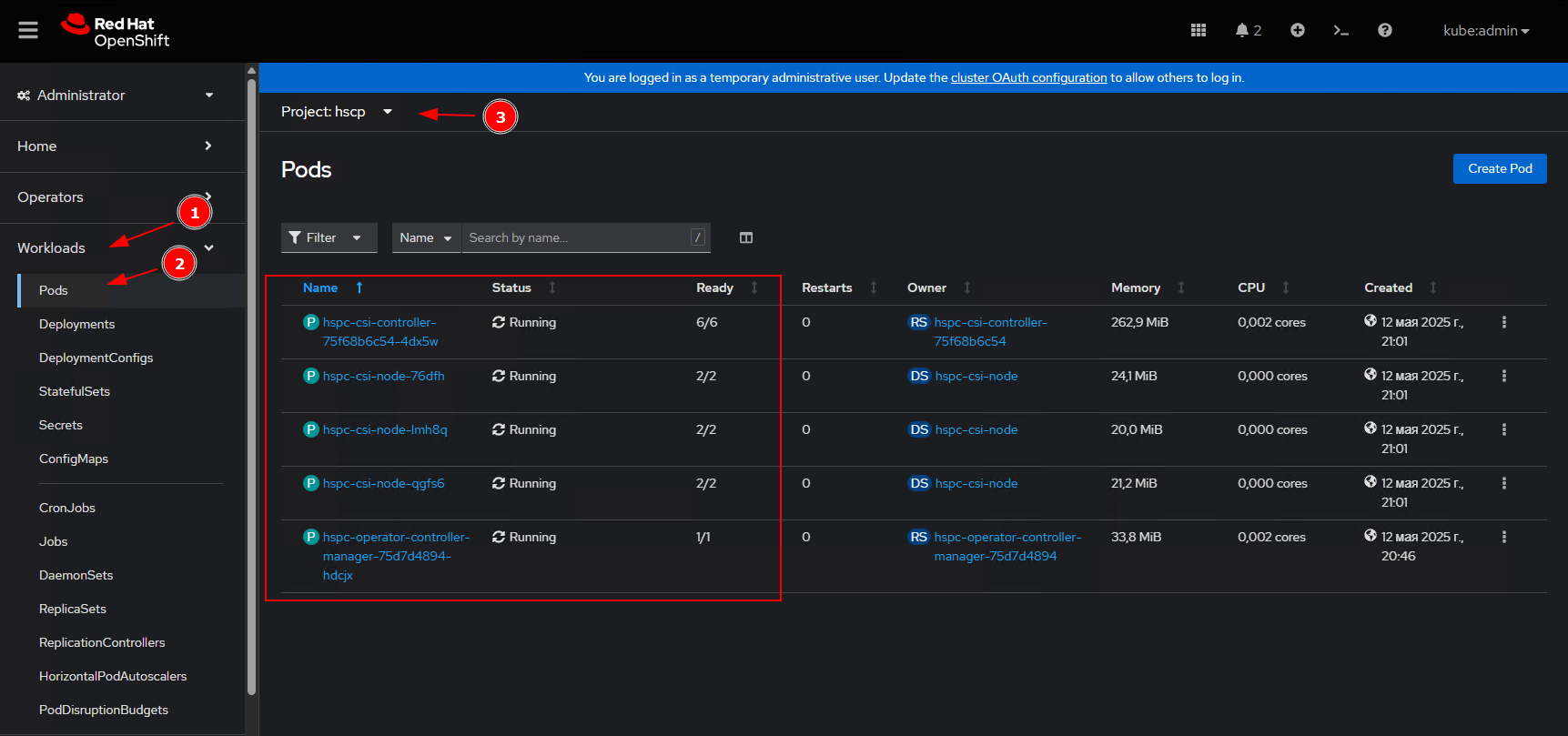Click the Create Pod button

click(x=1500, y=168)
